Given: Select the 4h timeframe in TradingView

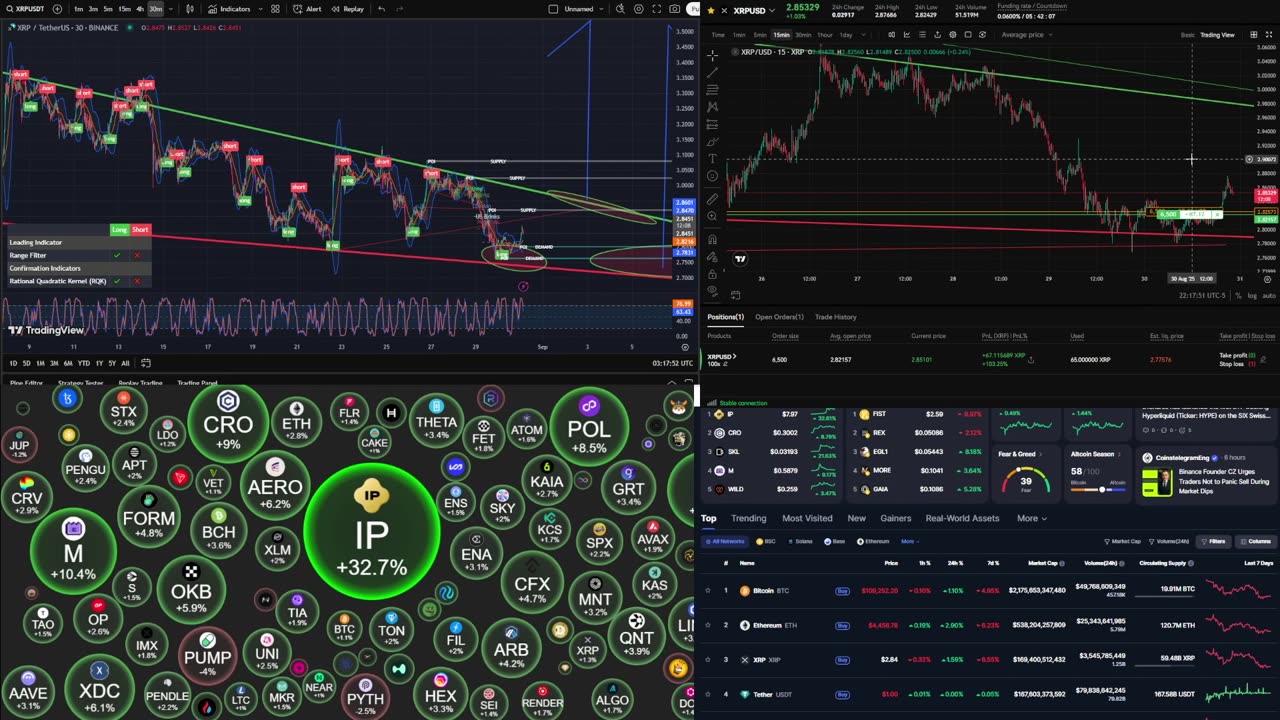Looking at the screenshot, I should point(140,9).
